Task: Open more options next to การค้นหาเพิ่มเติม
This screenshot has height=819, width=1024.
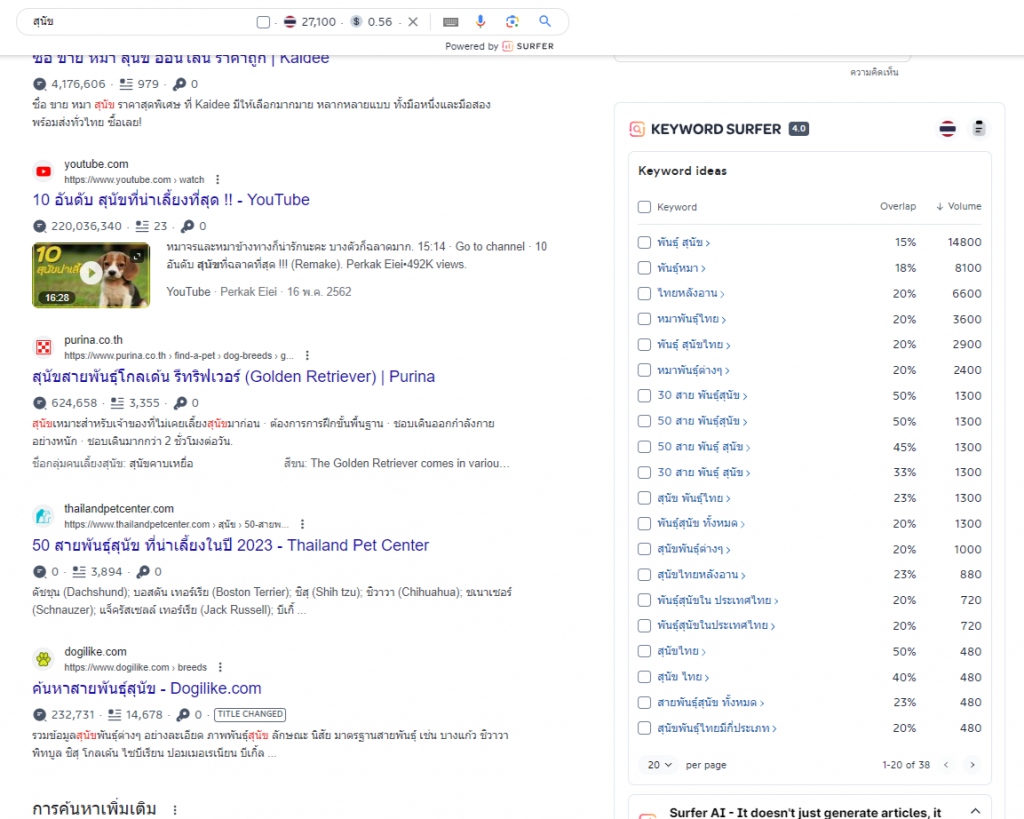Action: pos(175,810)
